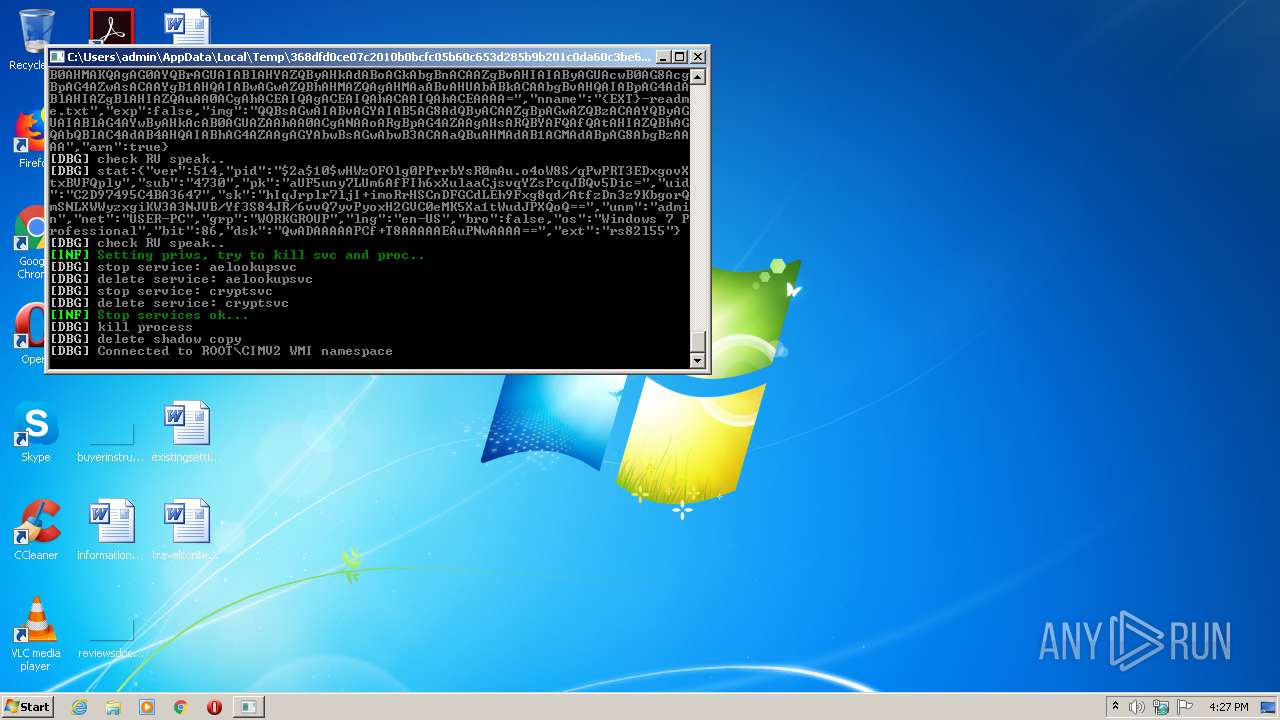
Task: Select the information... Word document
Action: click(x=111, y=530)
